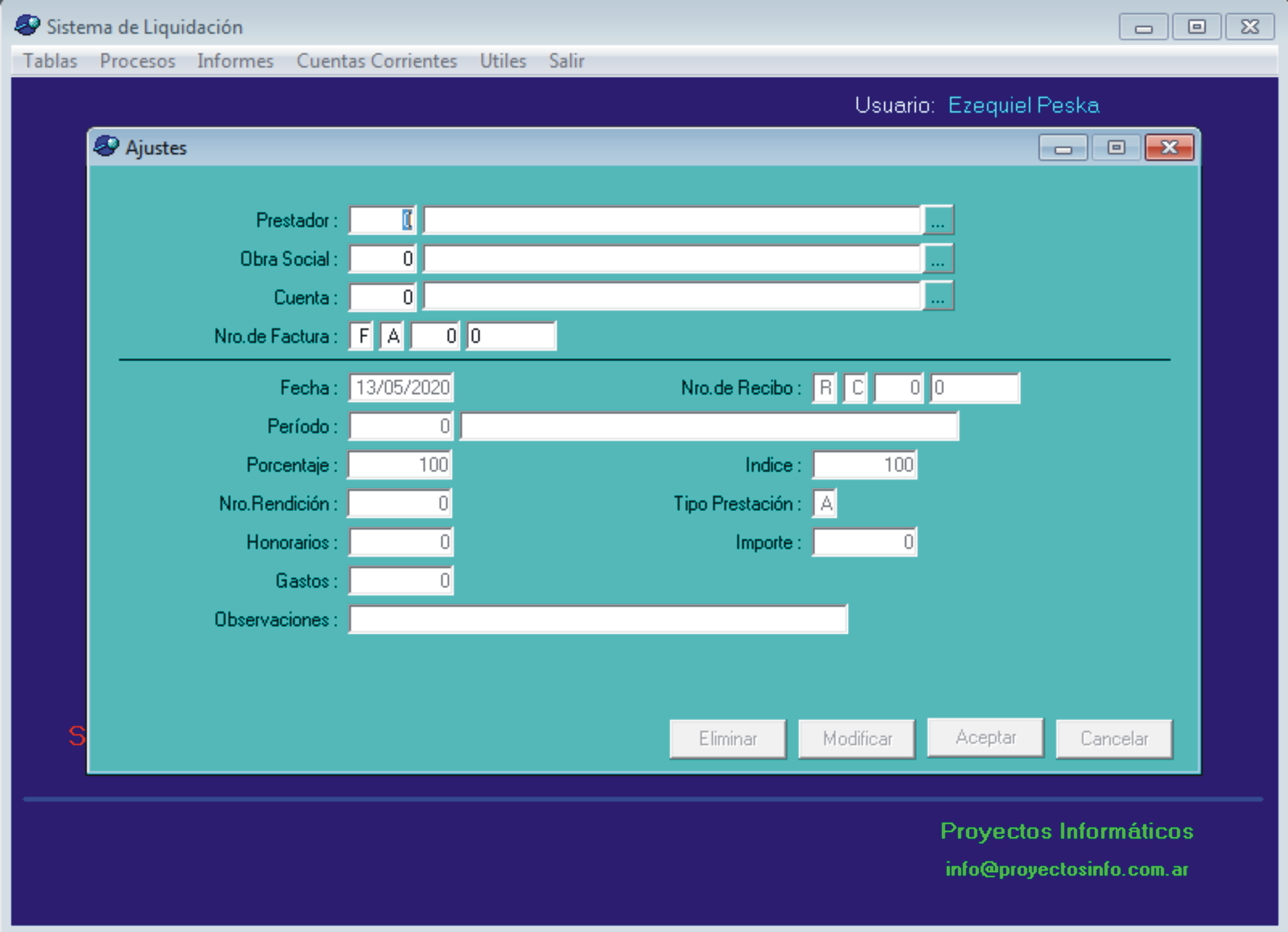Open the Prestador lookup ellipsis button
This screenshot has height=932, width=1288.
(938, 220)
